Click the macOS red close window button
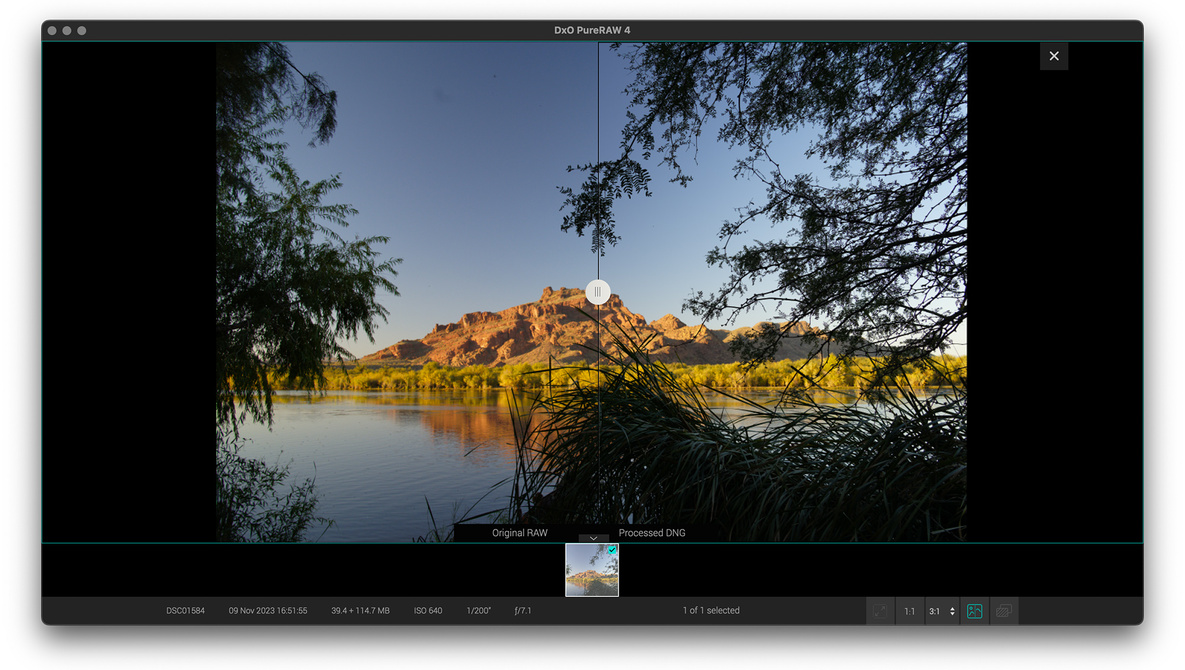The height and width of the screenshot is (670, 1185). pos(52,30)
